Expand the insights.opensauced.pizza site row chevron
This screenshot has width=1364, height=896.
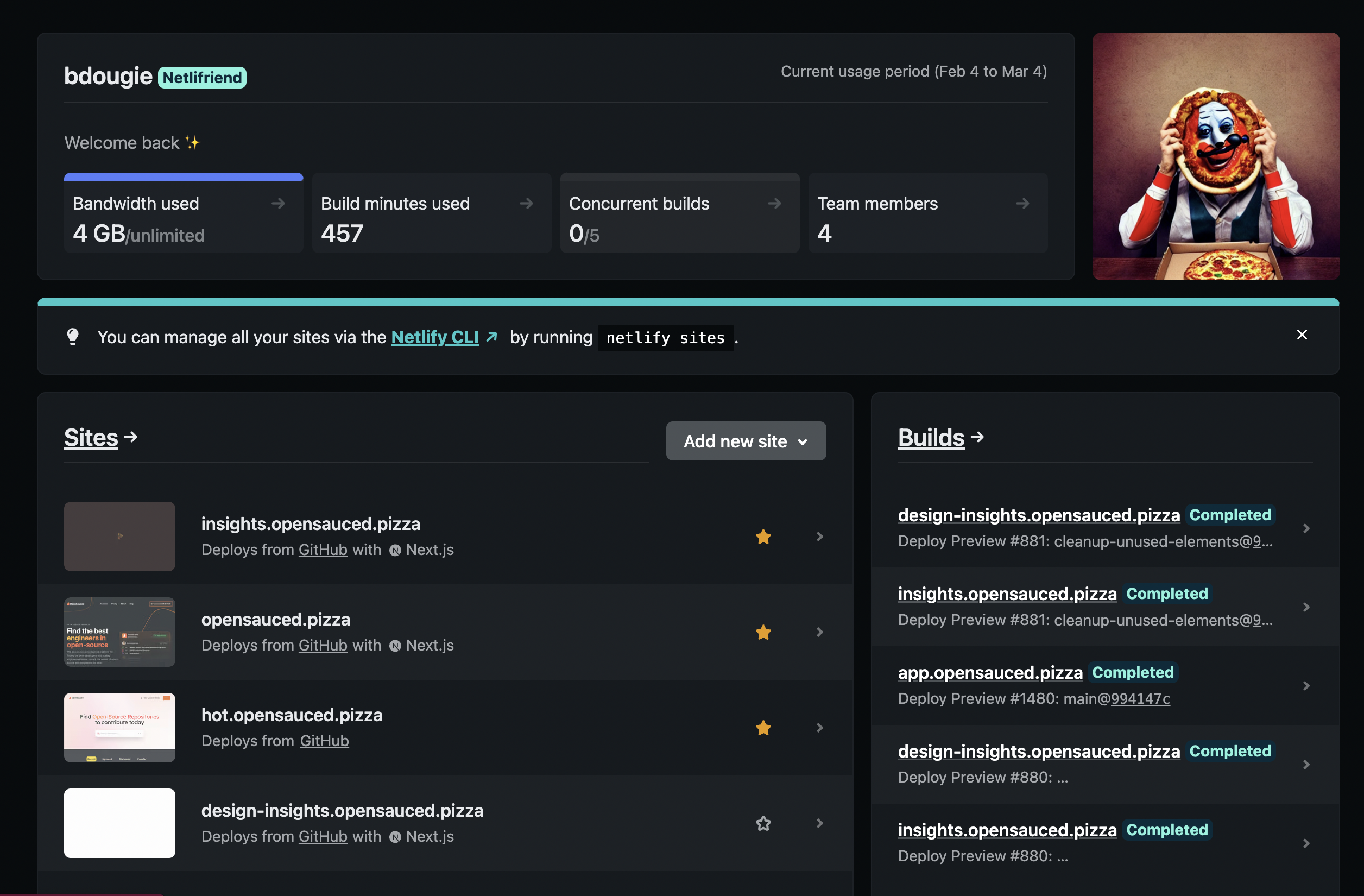(x=819, y=537)
